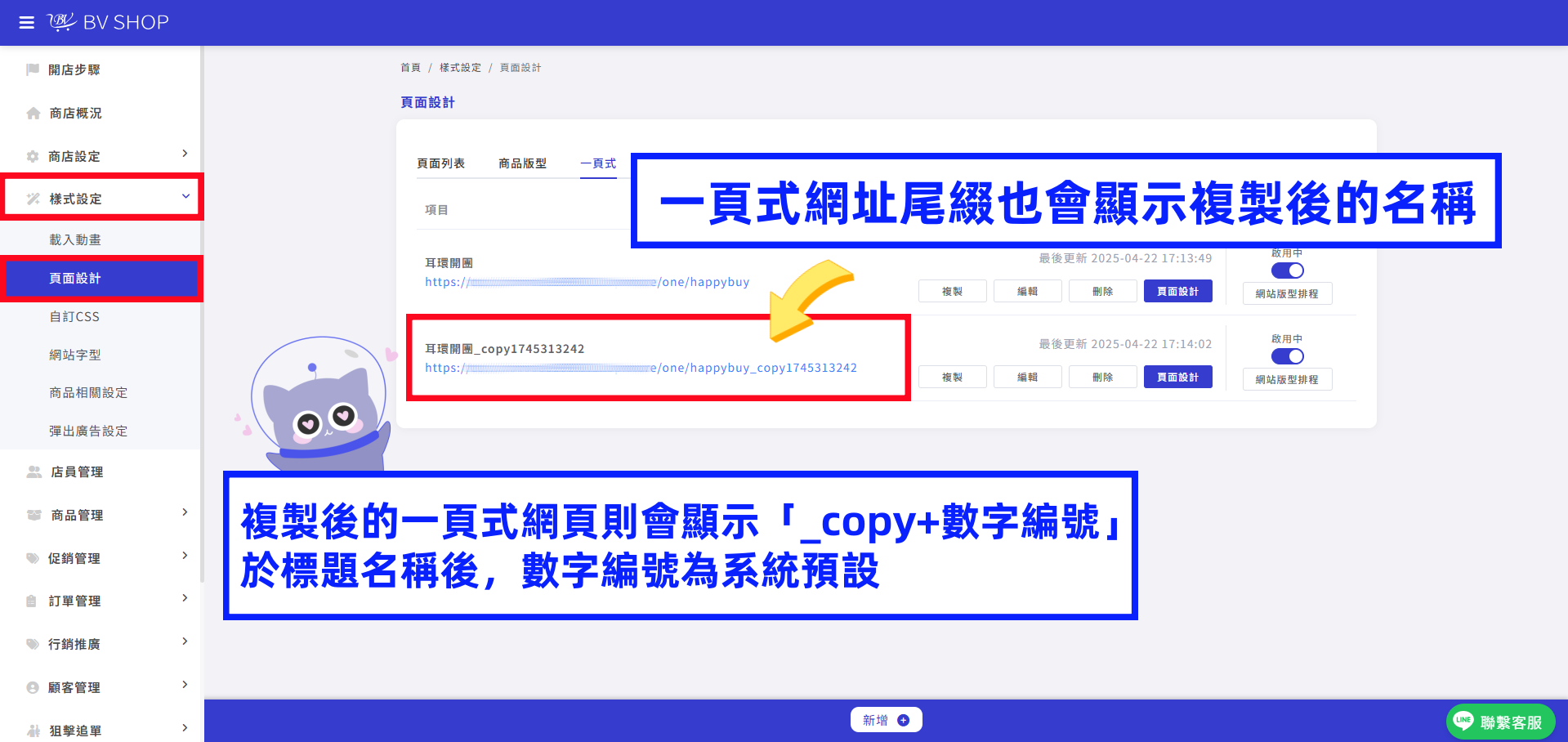Open the /one/happybuy_copy1745313242 URL link
This screenshot has height=742, width=1568.
click(x=641, y=368)
